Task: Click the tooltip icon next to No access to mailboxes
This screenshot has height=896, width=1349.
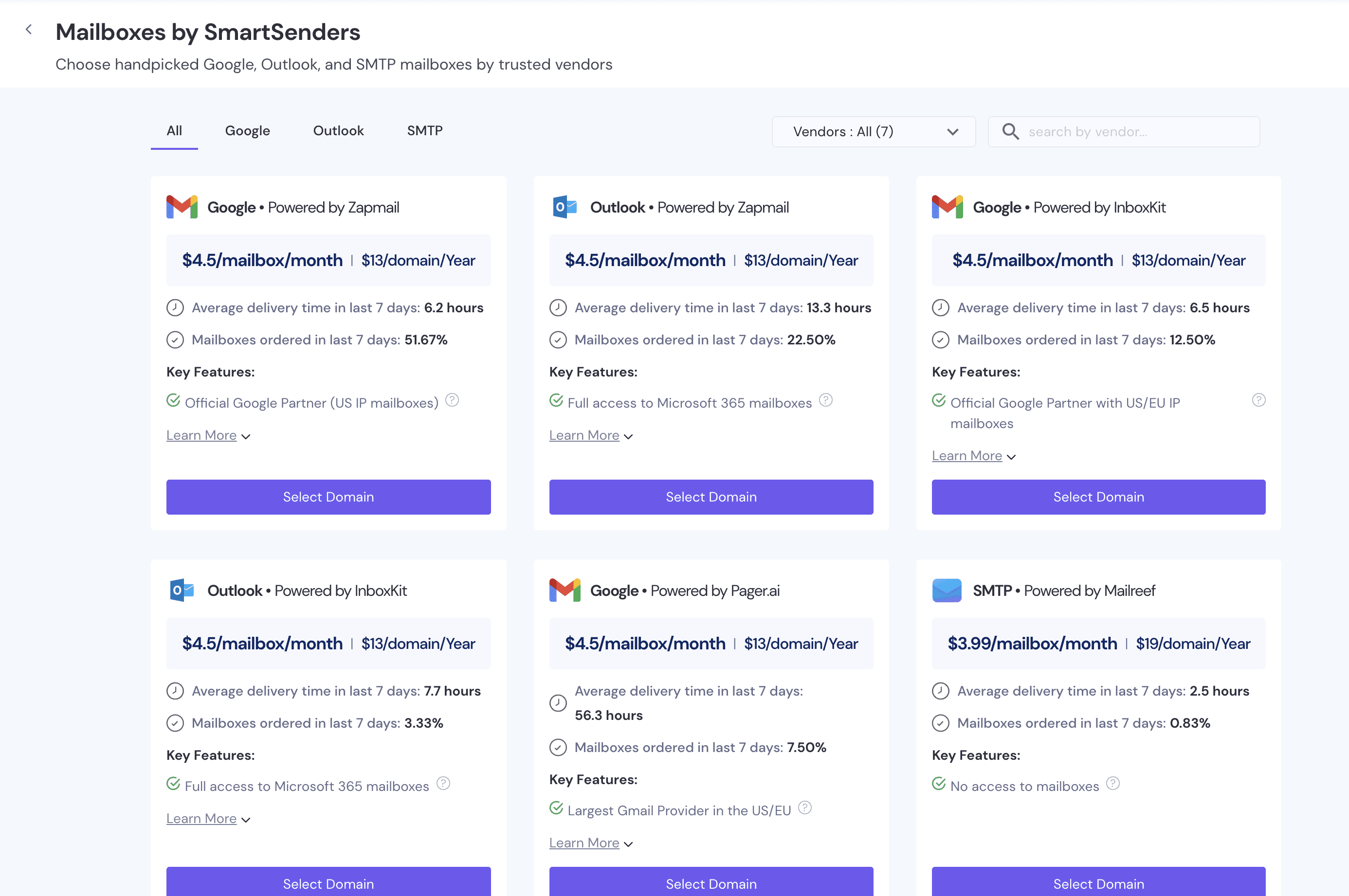Action: click(x=1113, y=784)
